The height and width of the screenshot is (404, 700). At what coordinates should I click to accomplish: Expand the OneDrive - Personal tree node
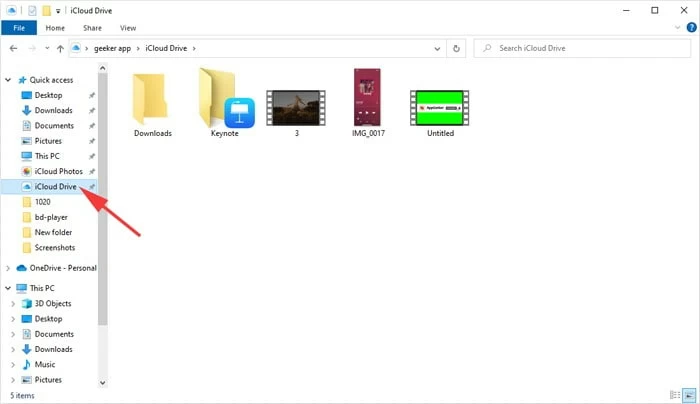coord(8,268)
